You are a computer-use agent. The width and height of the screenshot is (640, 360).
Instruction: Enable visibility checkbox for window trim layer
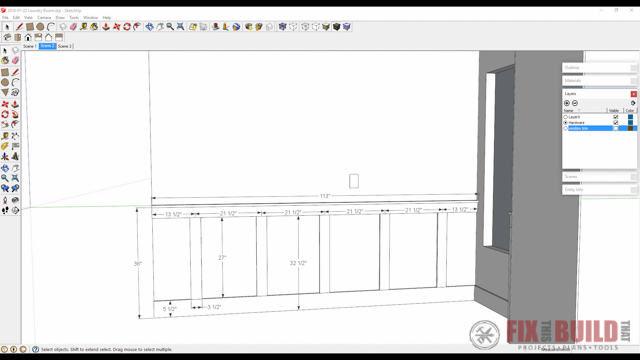(x=616, y=128)
